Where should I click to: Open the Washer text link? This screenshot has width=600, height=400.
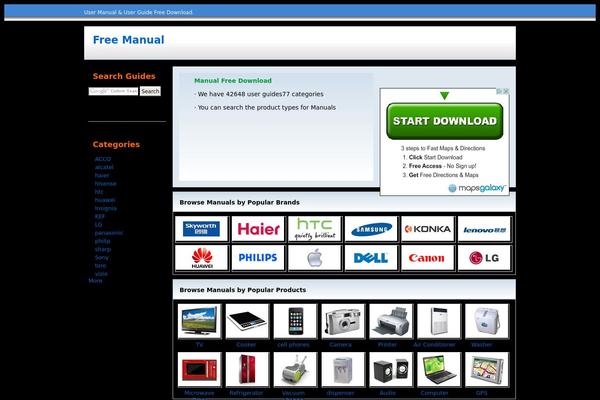(x=481, y=344)
